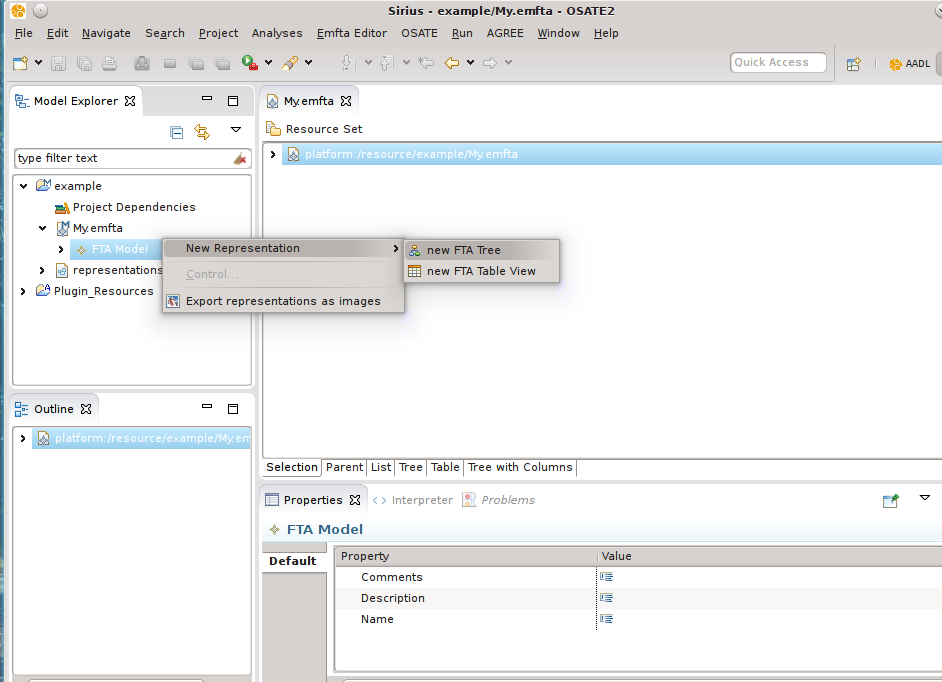942x682 pixels.
Task: Click the Export representations icon
Action: [173, 301]
